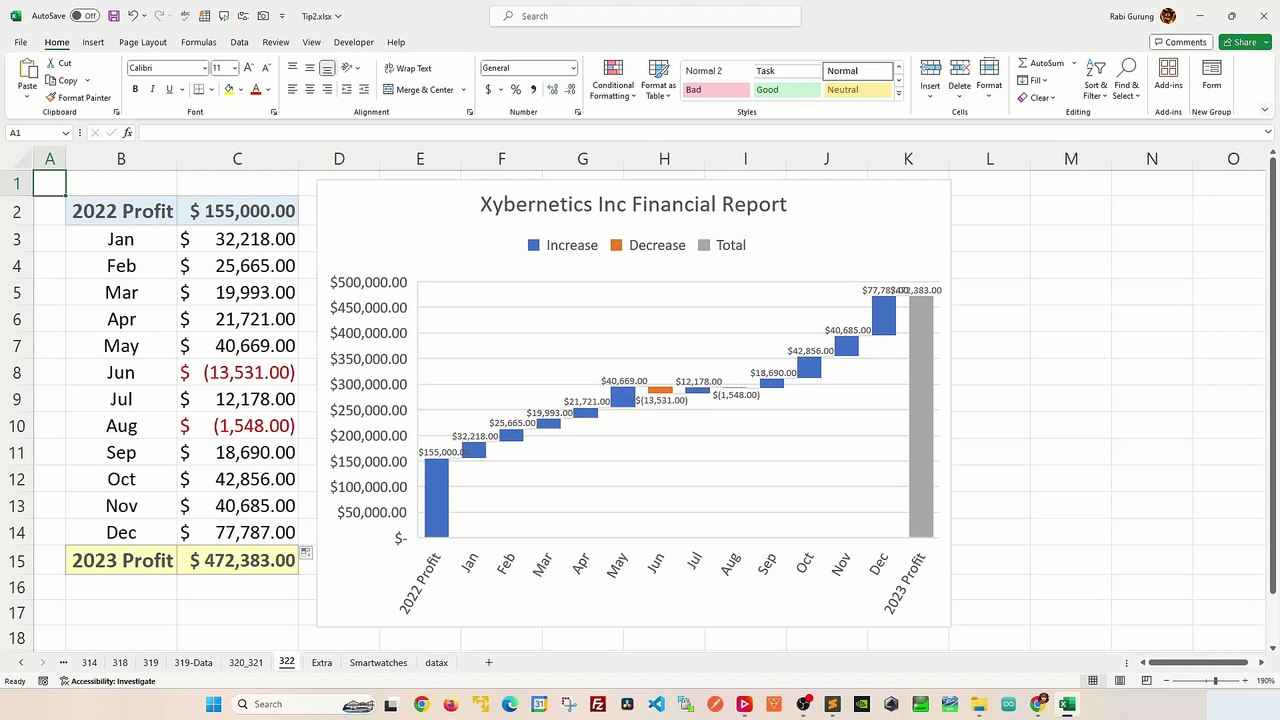Click Increase Decimal icon

click(x=551, y=89)
